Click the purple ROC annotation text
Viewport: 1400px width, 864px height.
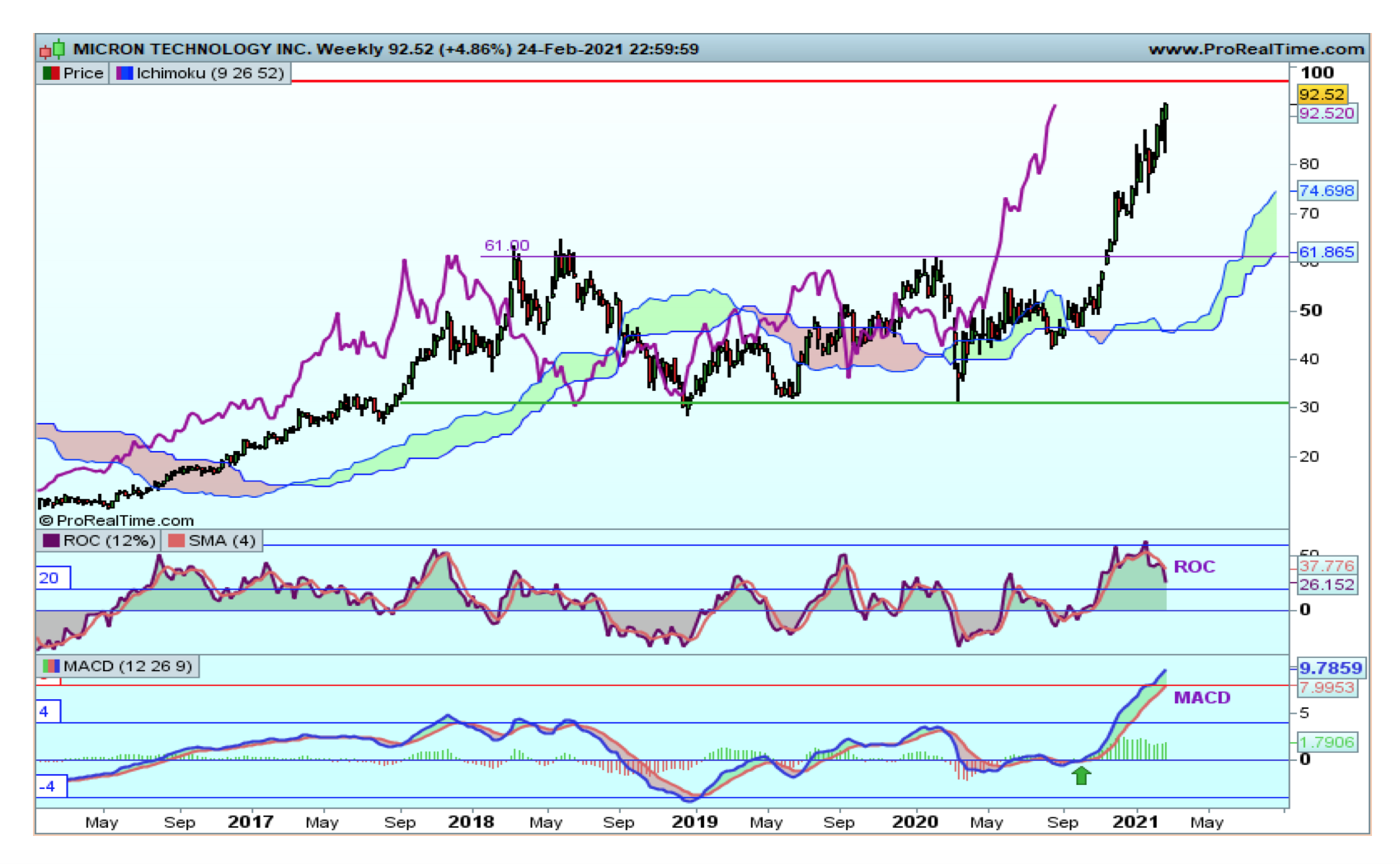(x=1194, y=567)
